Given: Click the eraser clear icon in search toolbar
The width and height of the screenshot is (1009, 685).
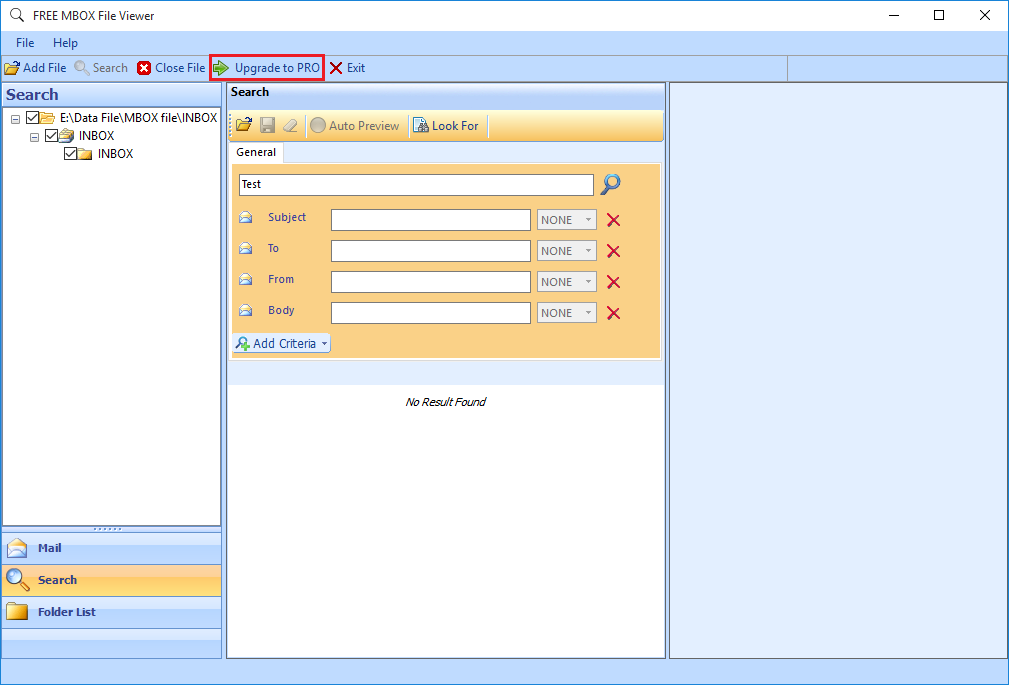Looking at the screenshot, I should click(x=290, y=126).
